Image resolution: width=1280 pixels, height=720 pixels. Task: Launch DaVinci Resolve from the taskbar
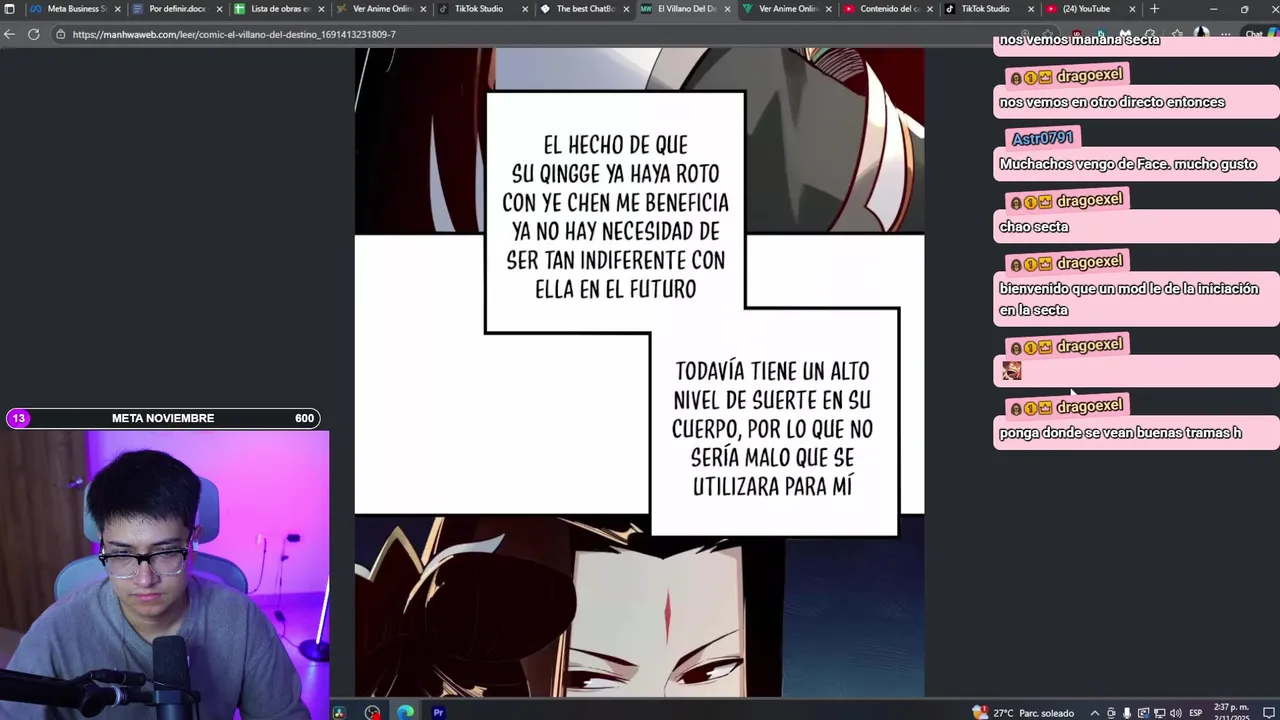339,712
